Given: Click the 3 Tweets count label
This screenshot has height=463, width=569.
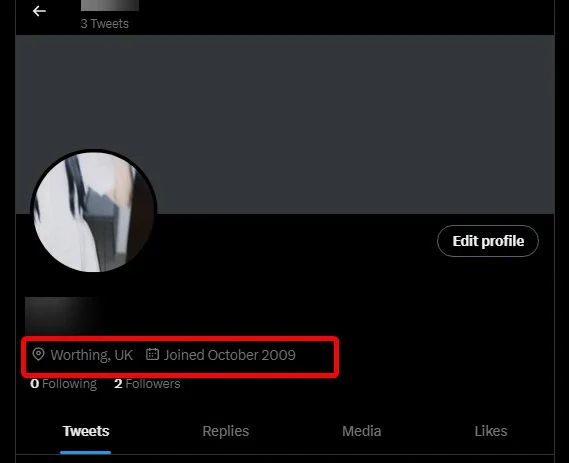Looking at the screenshot, I should point(105,24).
